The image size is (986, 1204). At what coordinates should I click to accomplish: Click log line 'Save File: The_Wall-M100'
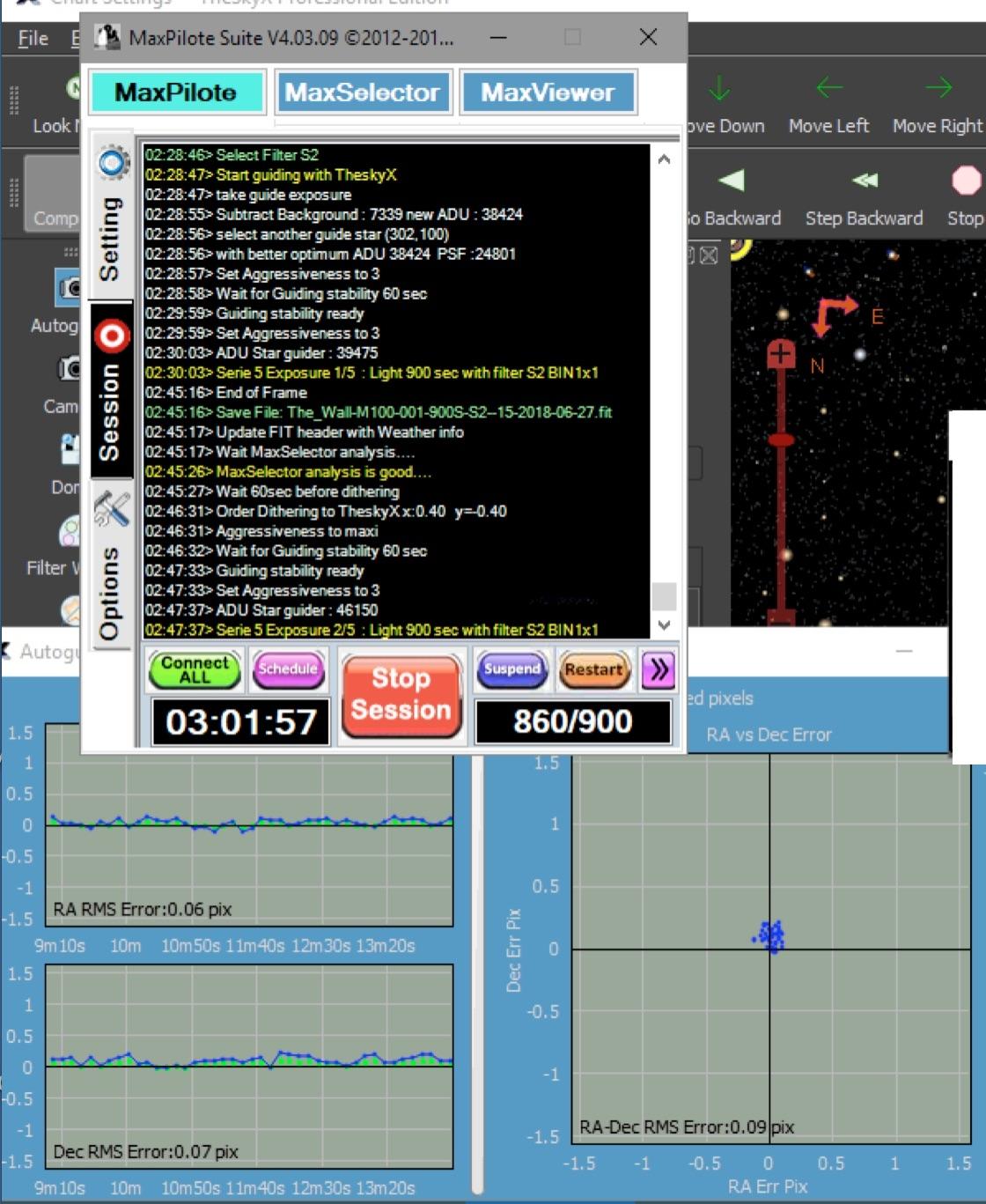[379, 412]
